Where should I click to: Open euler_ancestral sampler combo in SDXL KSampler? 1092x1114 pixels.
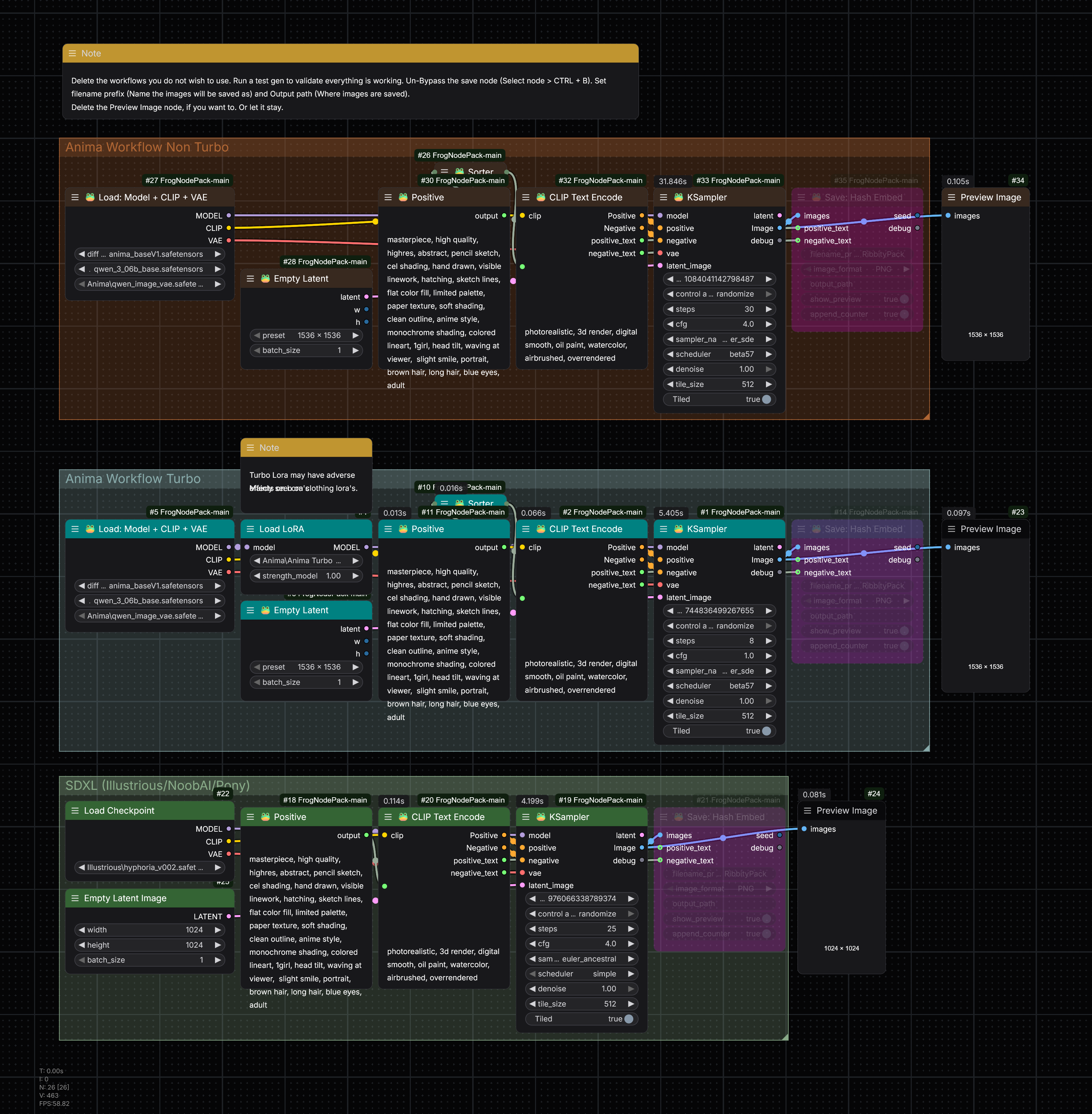click(581, 959)
